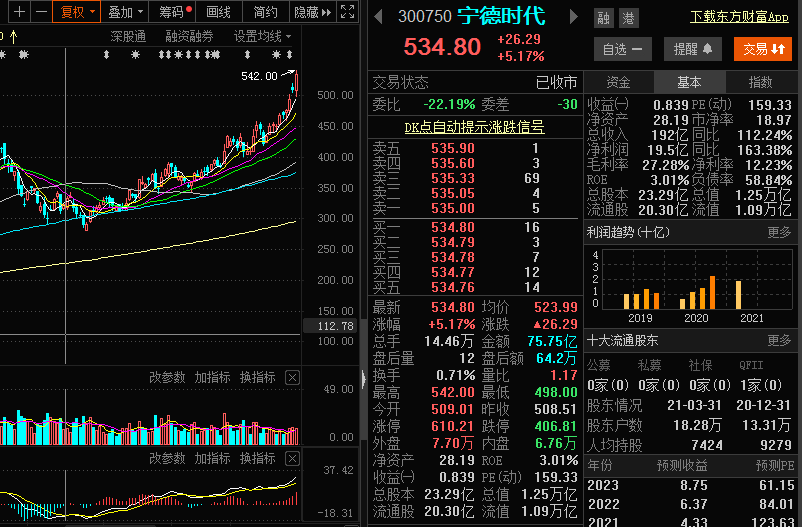Screen dimensions: 802x527
Task: Zoom in chart with plus button
Action: pyautogui.click(x=19, y=11)
